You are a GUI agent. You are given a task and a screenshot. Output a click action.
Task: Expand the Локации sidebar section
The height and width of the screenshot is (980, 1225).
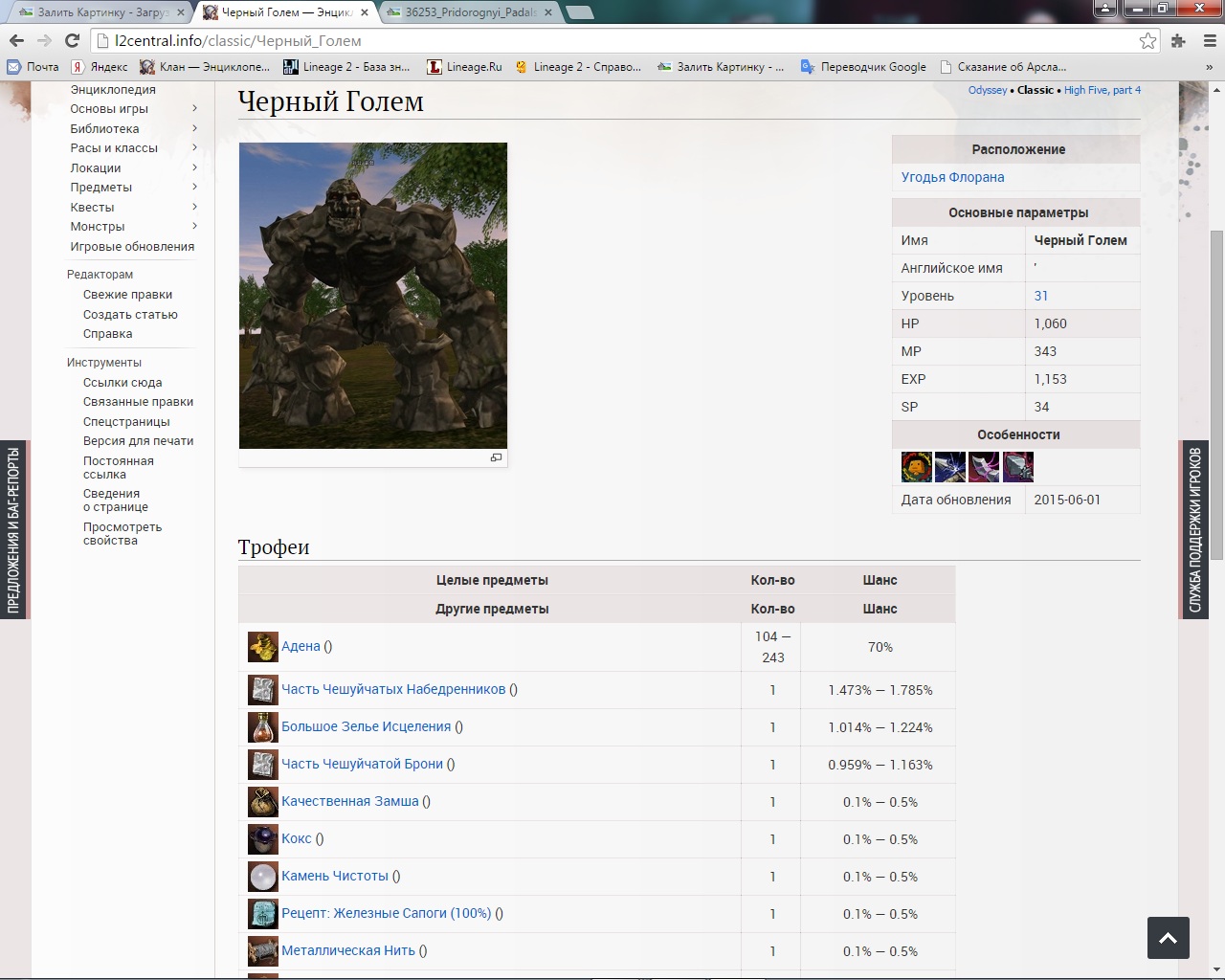[194, 167]
